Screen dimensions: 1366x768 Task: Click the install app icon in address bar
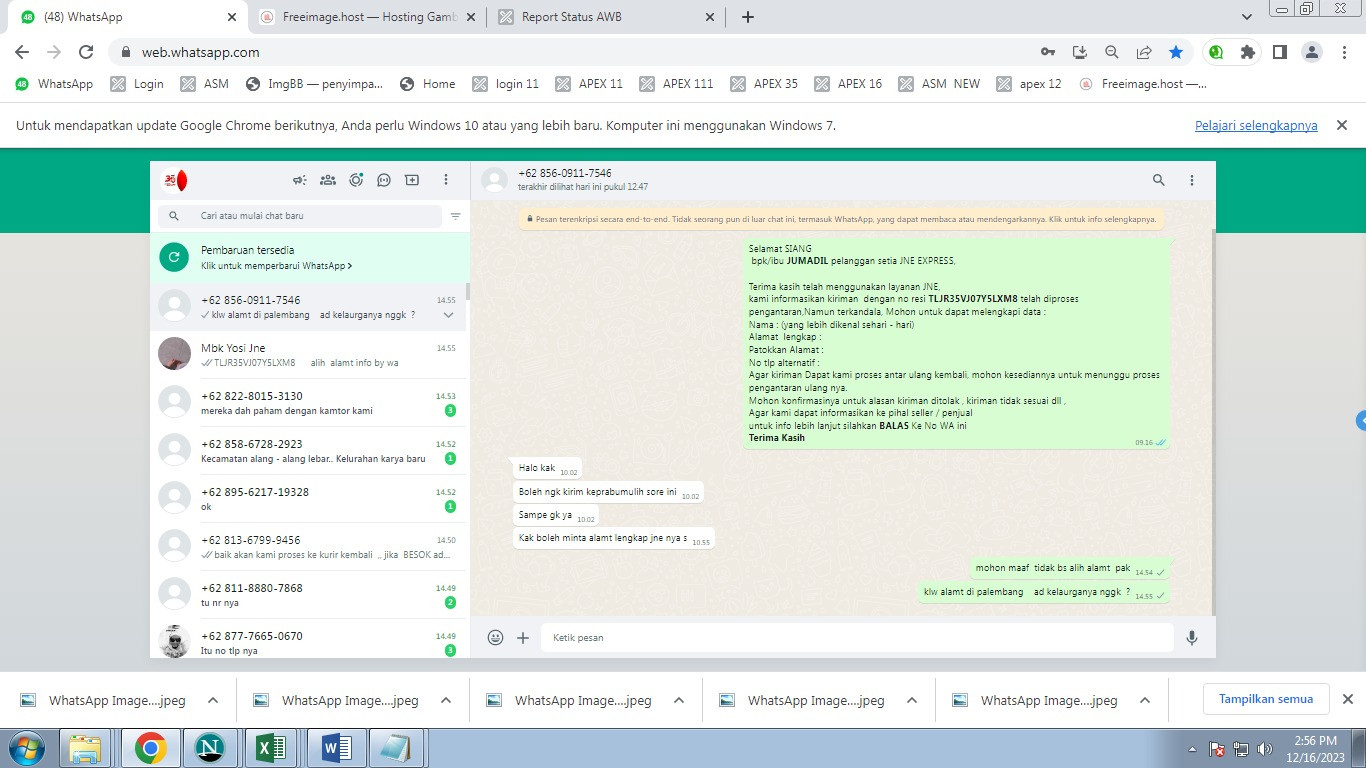click(x=1080, y=52)
